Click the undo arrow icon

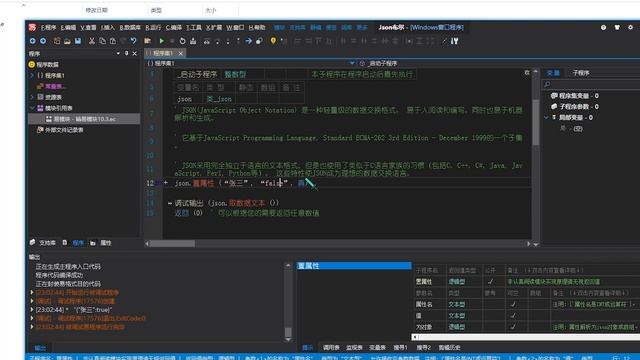(133, 41)
